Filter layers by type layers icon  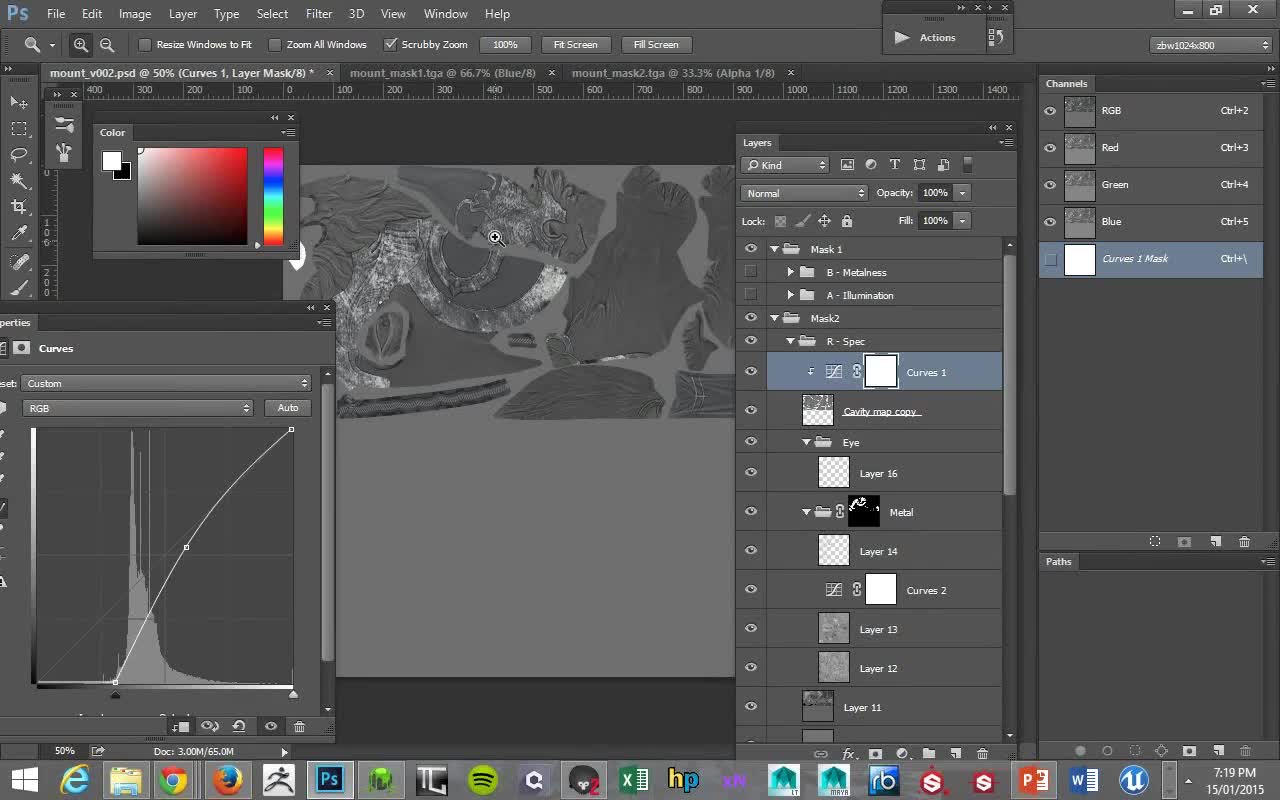(x=895, y=165)
